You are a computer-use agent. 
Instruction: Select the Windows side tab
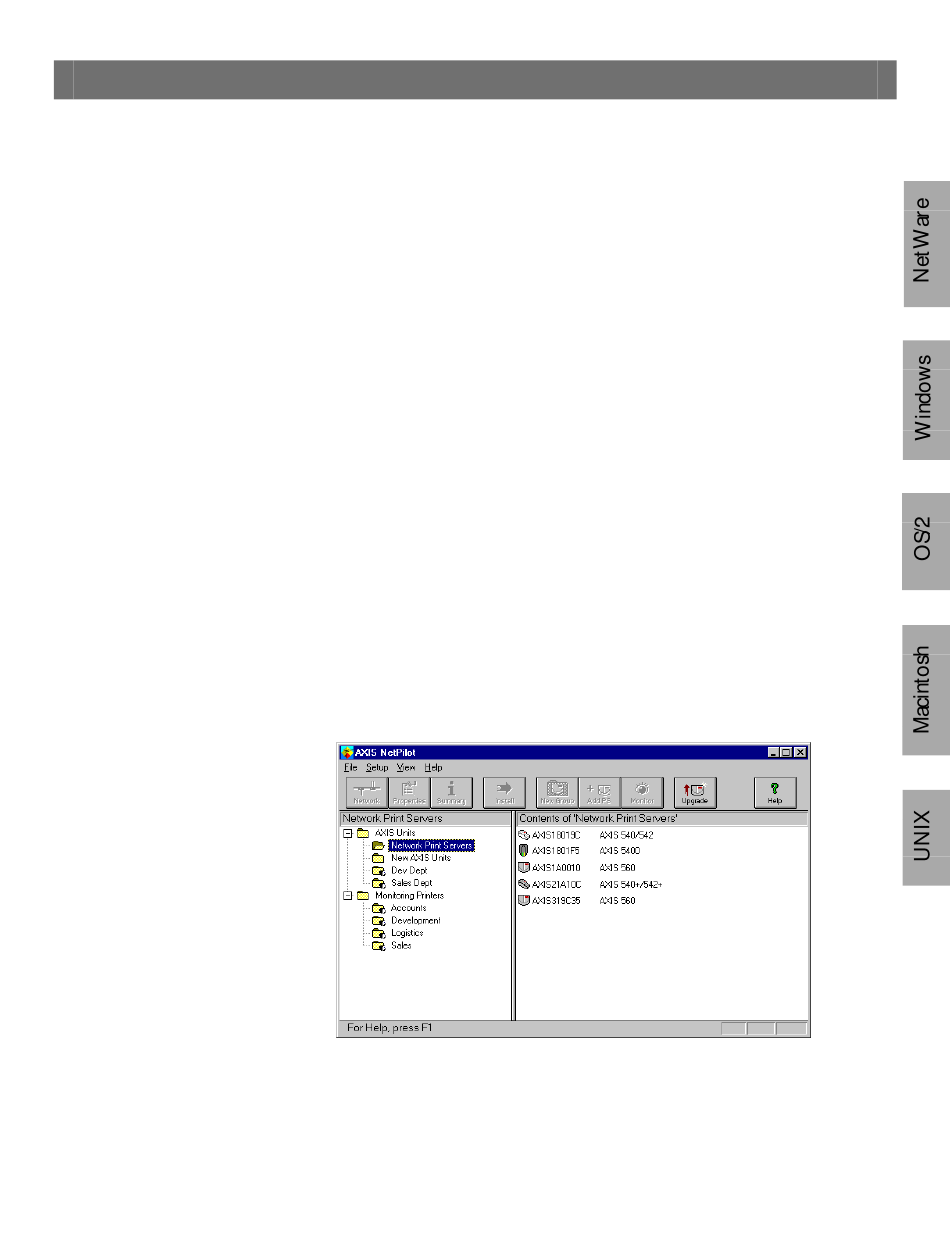tap(928, 400)
